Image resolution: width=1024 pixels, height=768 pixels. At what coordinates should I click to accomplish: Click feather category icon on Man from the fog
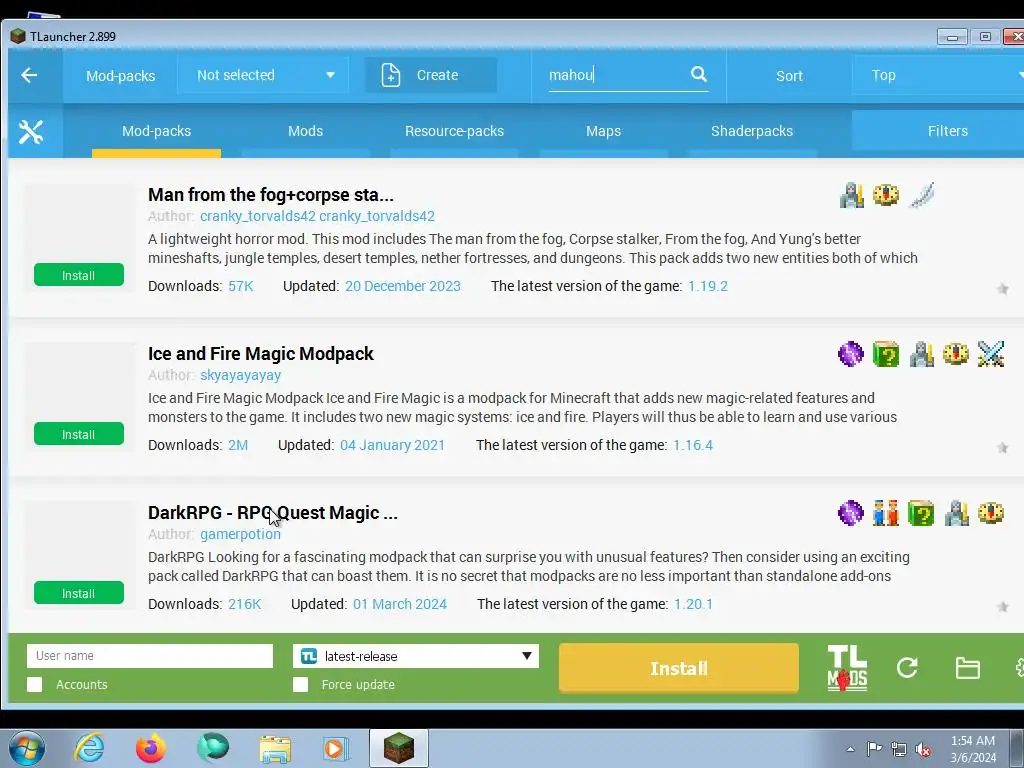(x=921, y=195)
